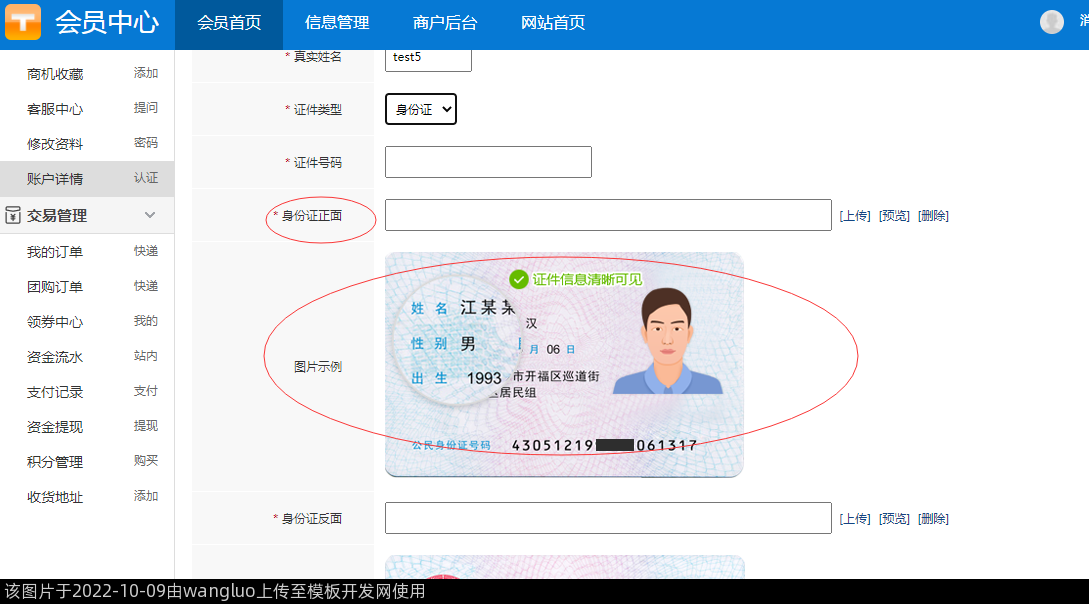The height and width of the screenshot is (604, 1089).
Task: Click the 真实姓名 text field
Action: coord(428,57)
